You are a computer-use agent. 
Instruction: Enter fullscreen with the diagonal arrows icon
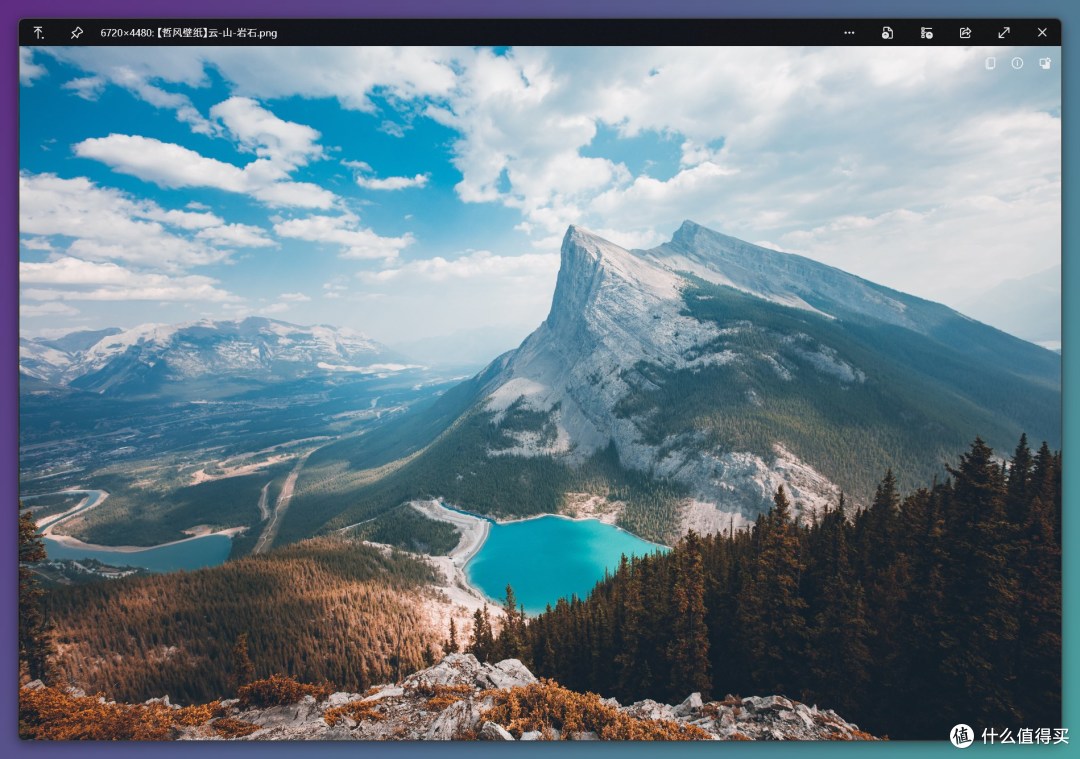click(1004, 32)
